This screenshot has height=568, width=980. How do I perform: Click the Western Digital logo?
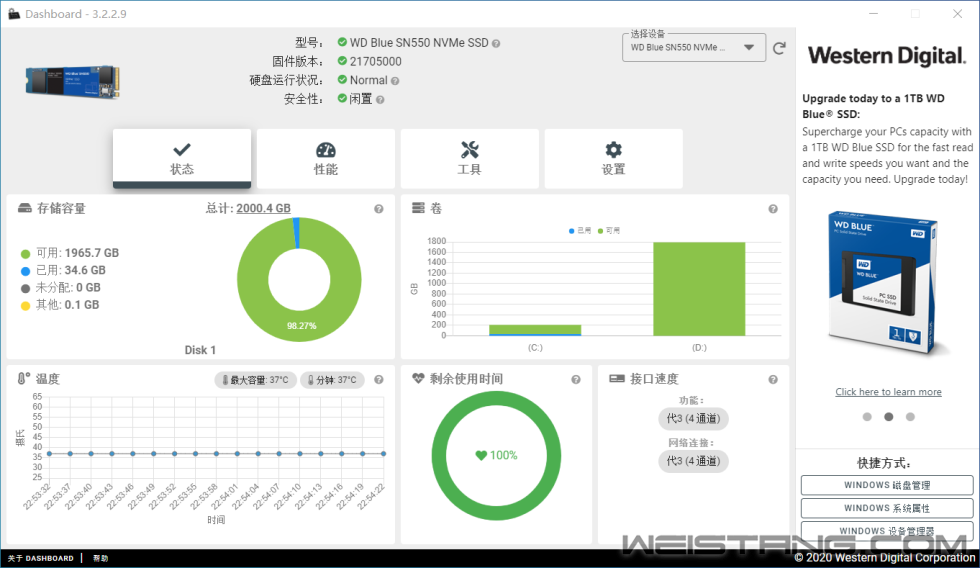[887, 56]
